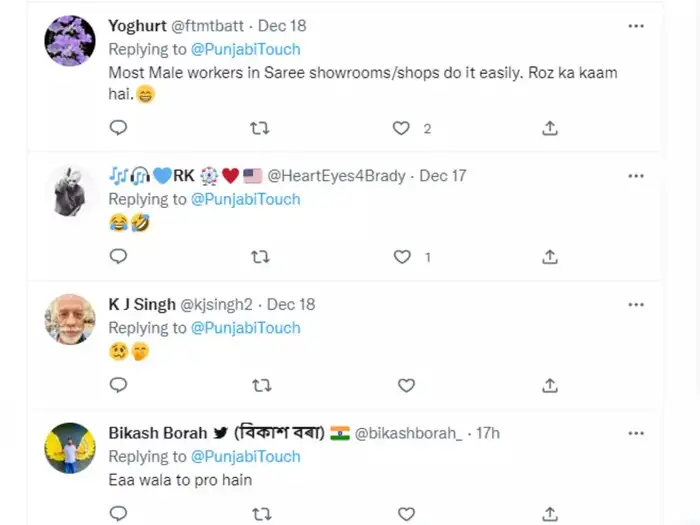This screenshot has height=525, width=700.
Task: Open @PunjabiTouch link in Yoghurt's reply
Action: pyautogui.click(x=245, y=49)
